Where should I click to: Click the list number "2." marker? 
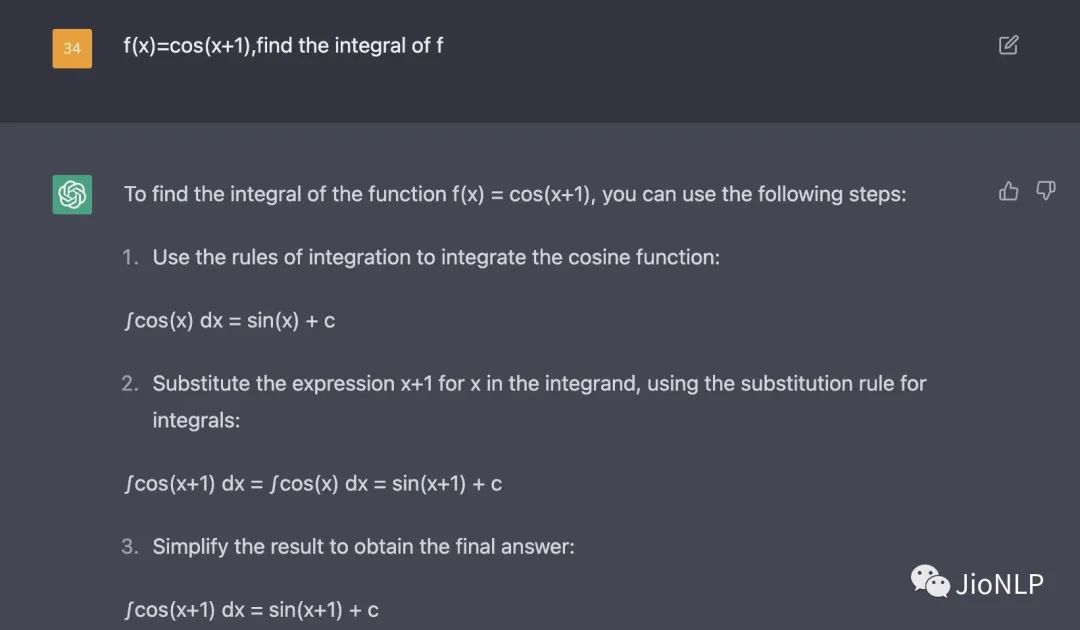(130, 383)
